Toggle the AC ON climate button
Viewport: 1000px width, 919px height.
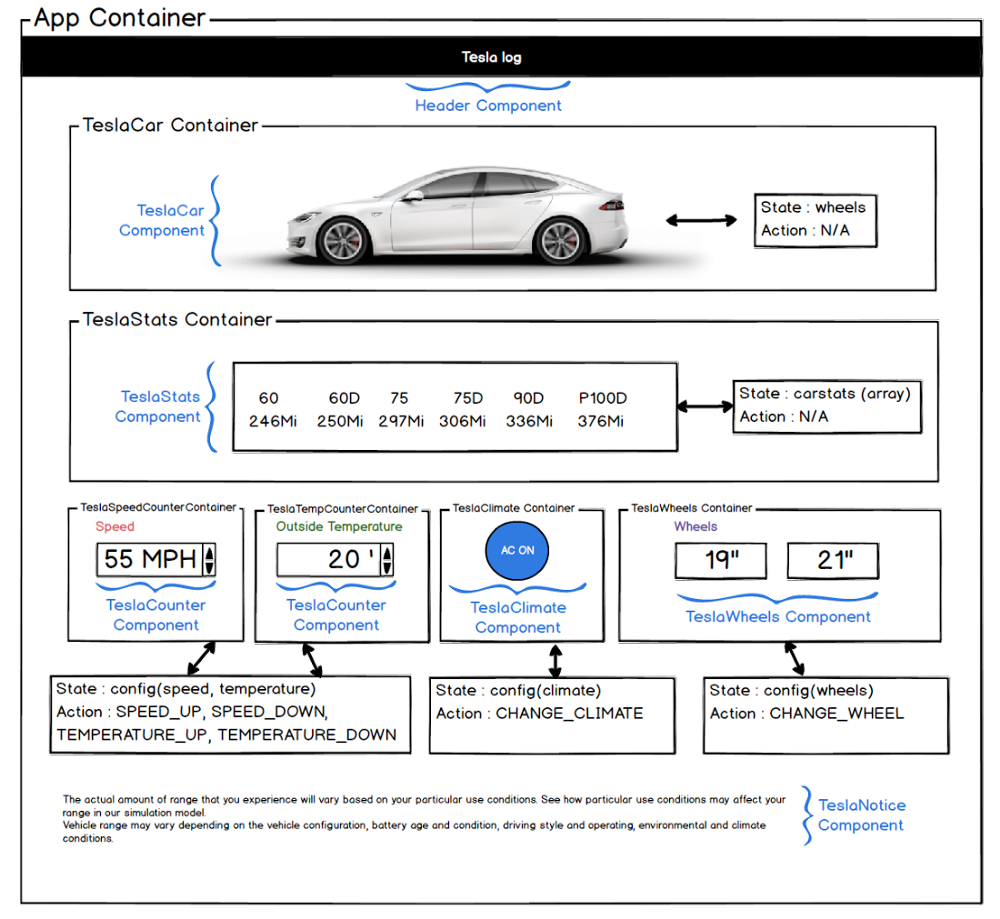(x=517, y=551)
